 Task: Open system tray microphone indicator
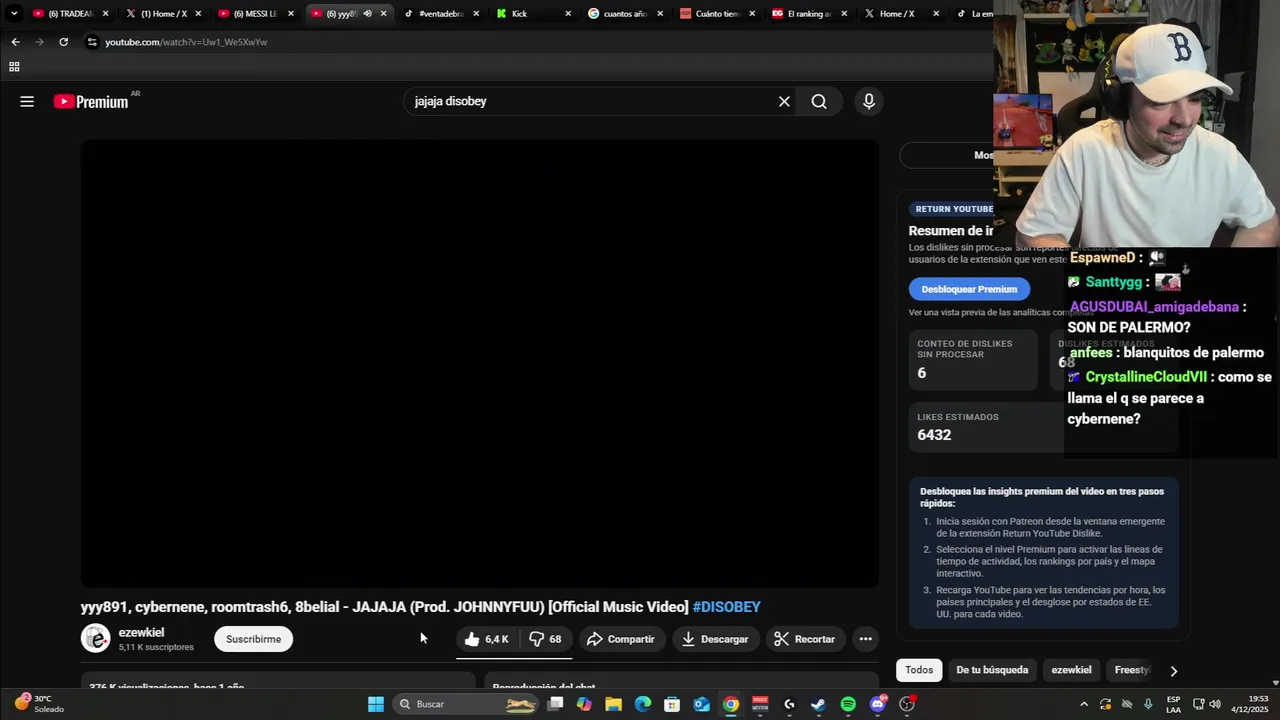click(x=1148, y=704)
